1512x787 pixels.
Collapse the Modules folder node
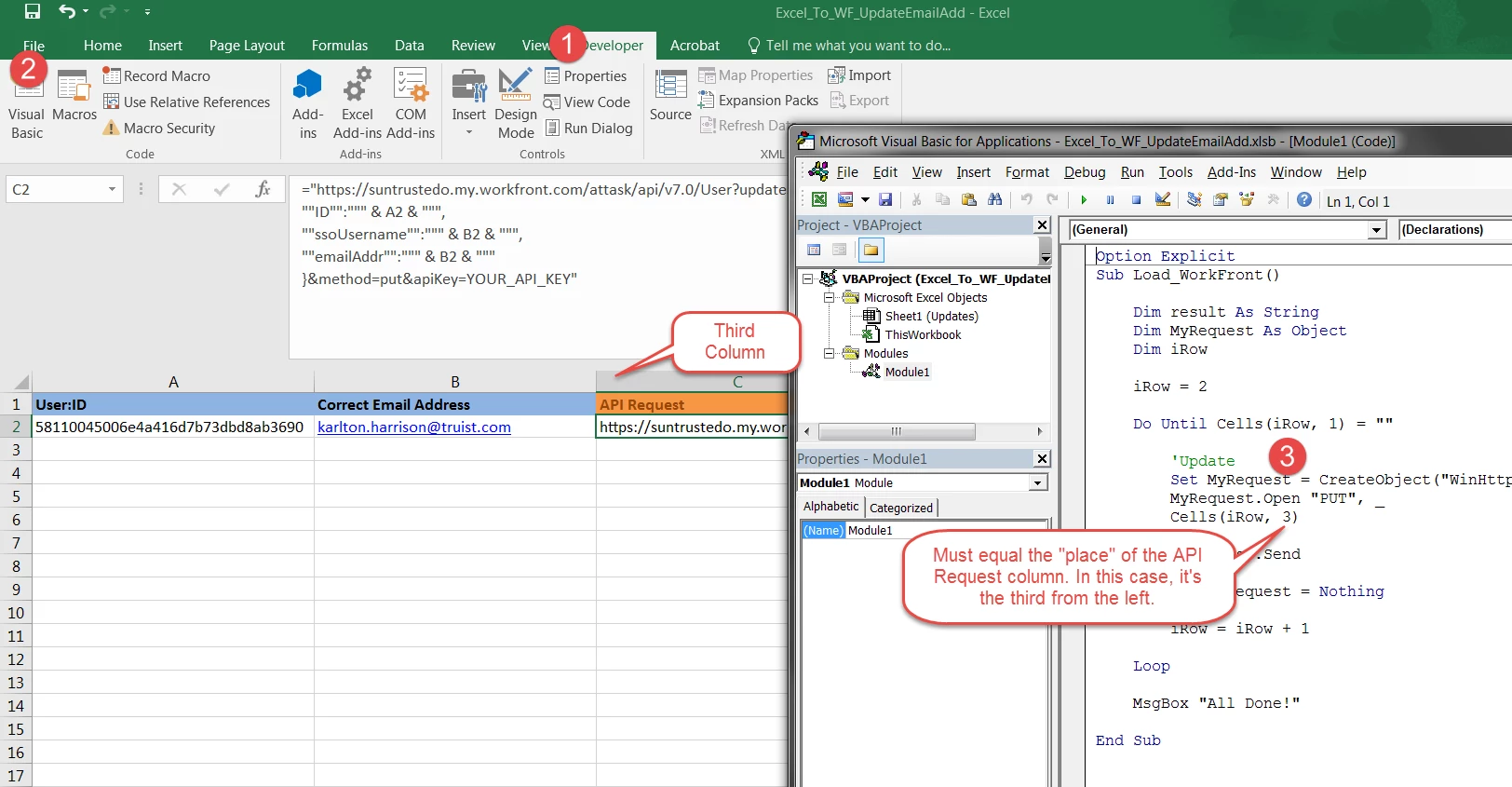[829, 353]
